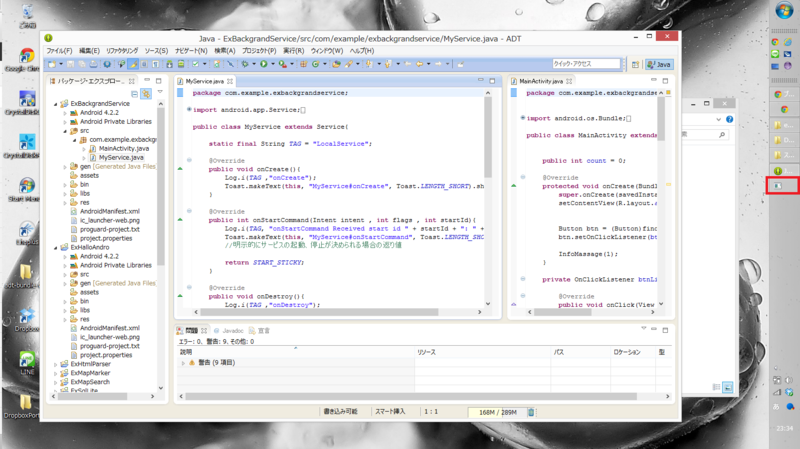Click the Open Type folder icon
800x449 pixels.
(x=336, y=64)
